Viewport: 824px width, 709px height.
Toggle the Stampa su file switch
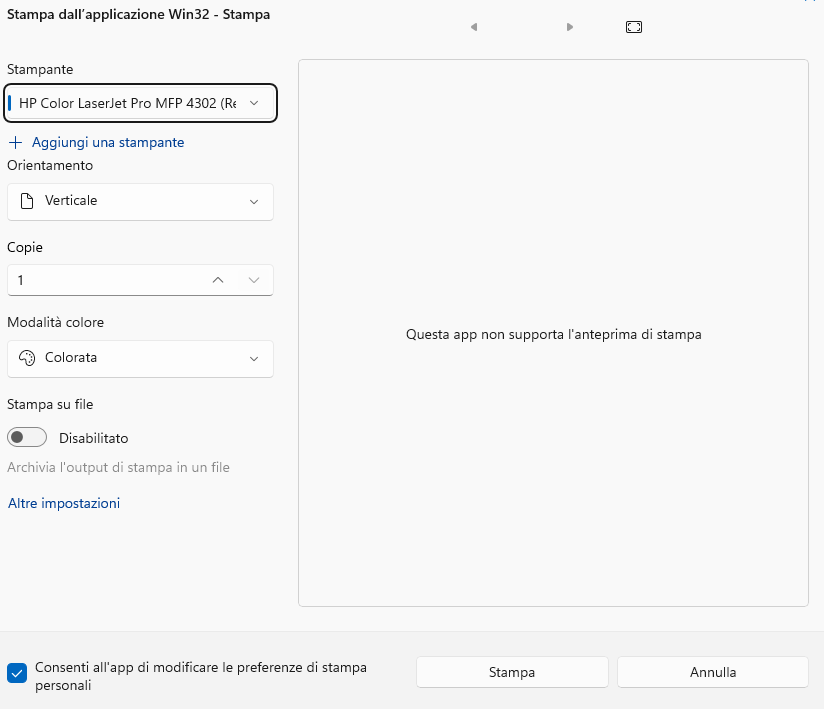click(x=27, y=437)
